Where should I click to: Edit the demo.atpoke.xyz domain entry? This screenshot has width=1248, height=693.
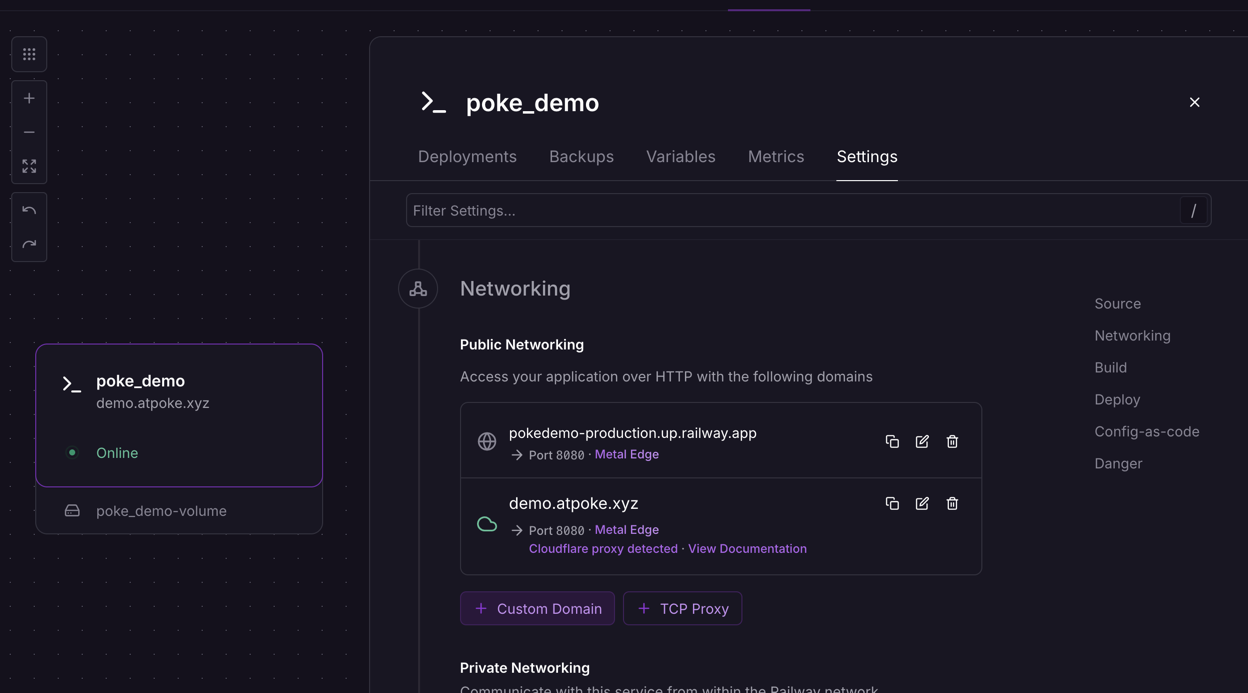(x=922, y=504)
